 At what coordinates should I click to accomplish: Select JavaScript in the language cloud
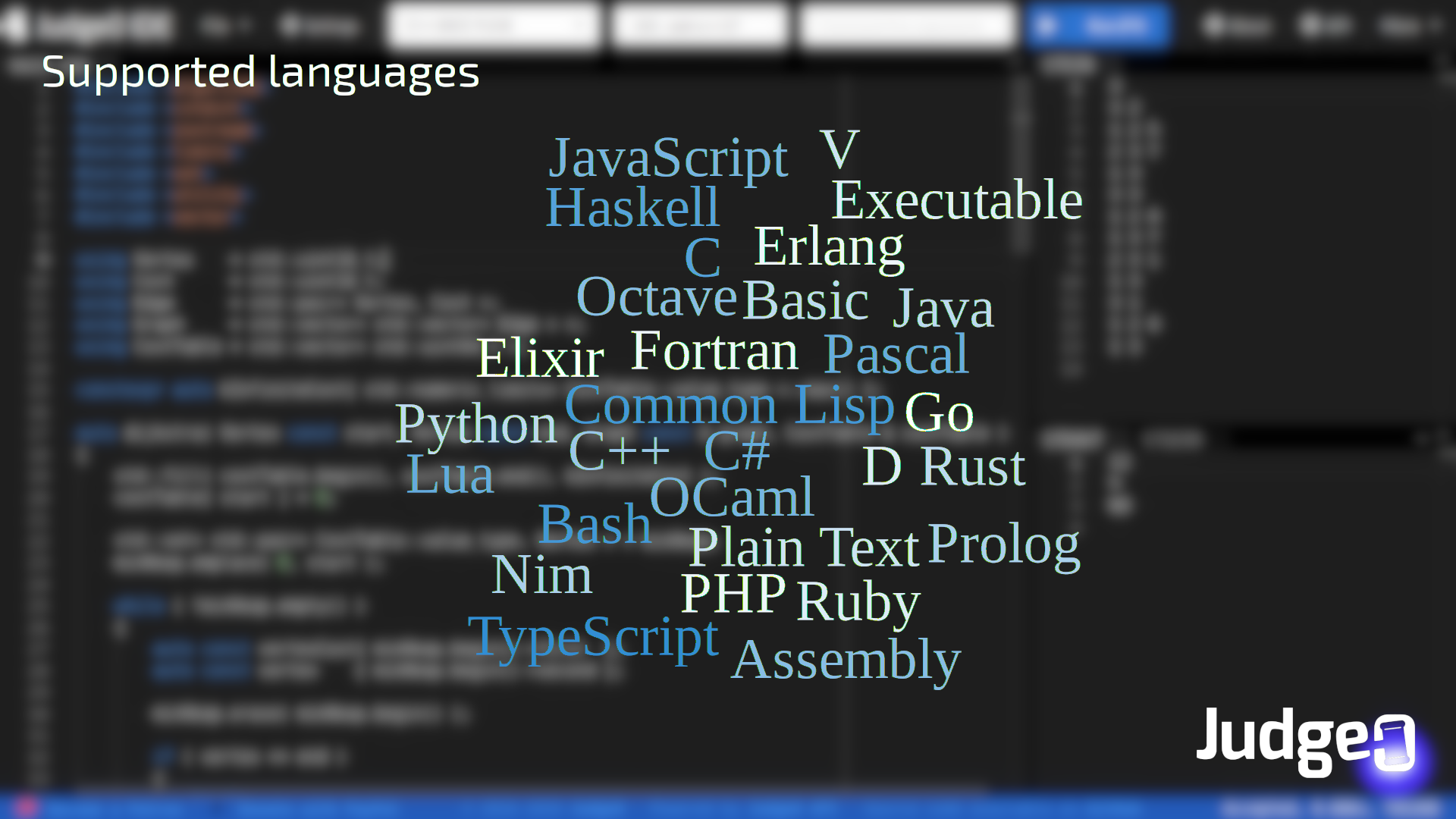point(668,158)
